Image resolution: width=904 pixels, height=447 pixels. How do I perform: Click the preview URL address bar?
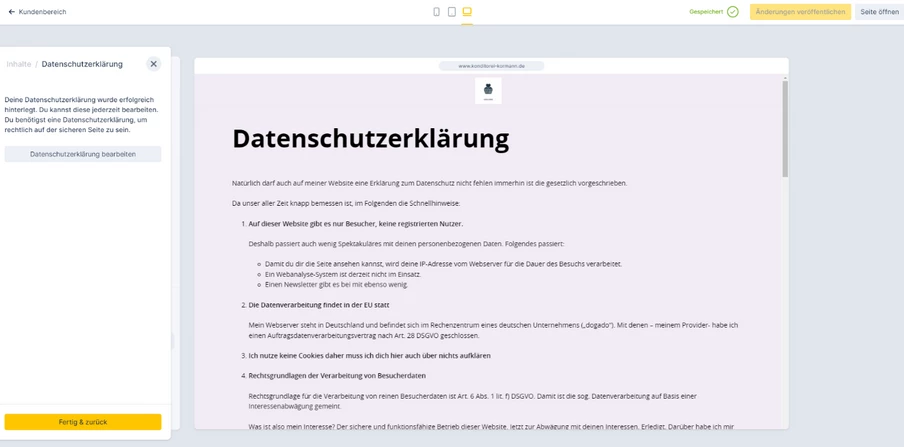[491, 66]
